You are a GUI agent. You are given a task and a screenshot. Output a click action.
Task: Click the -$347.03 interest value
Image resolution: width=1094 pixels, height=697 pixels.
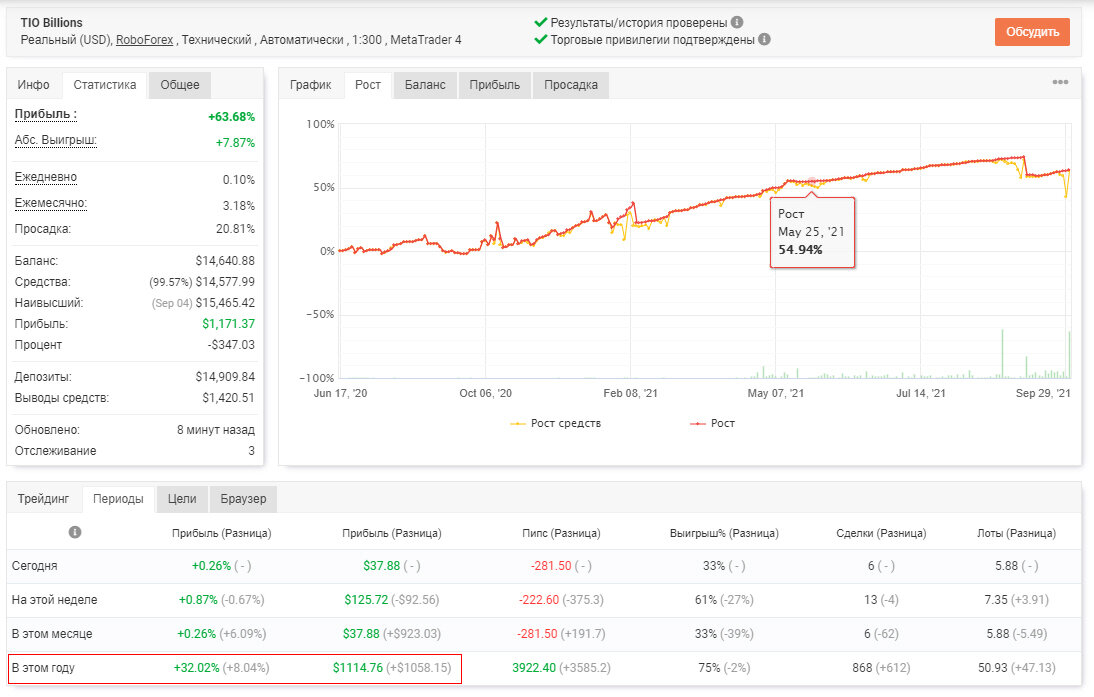[x=231, y=345]
